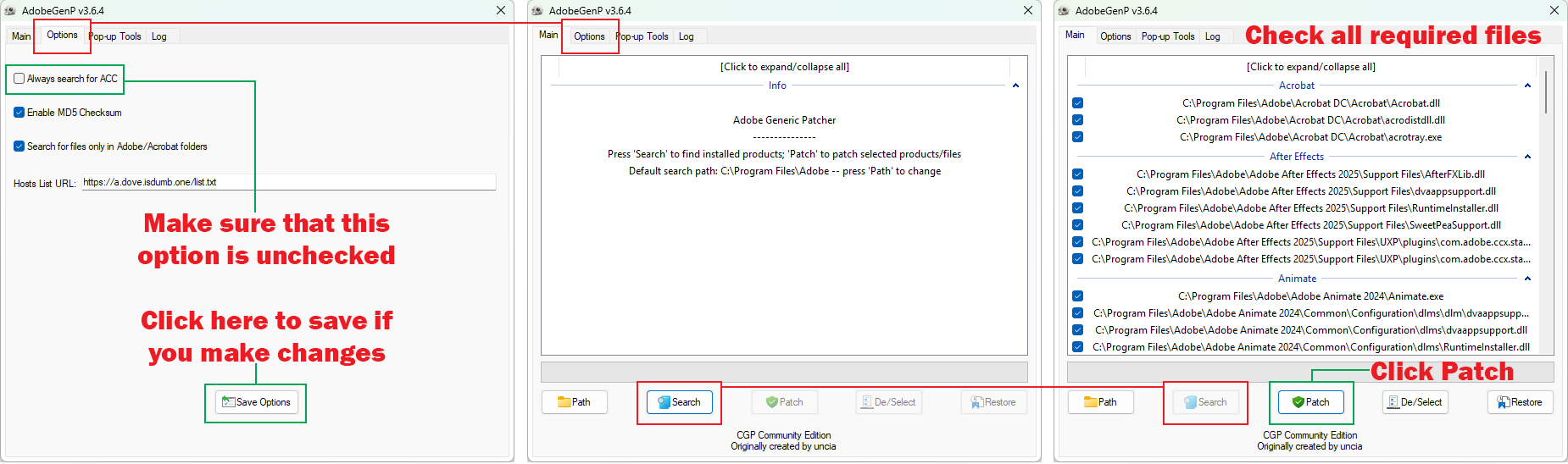
Task: Toggle Enable MD5 Checksum checkbox
Action: [x=19, y=113]
